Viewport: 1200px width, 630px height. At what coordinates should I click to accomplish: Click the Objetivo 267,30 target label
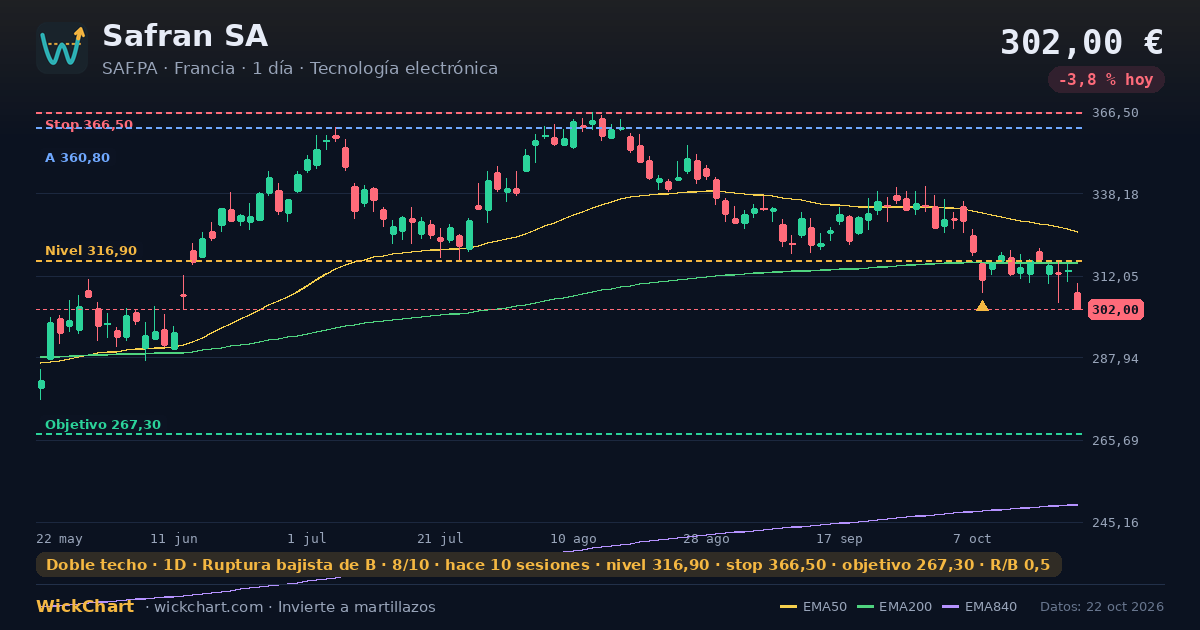[x=103, y=425]
